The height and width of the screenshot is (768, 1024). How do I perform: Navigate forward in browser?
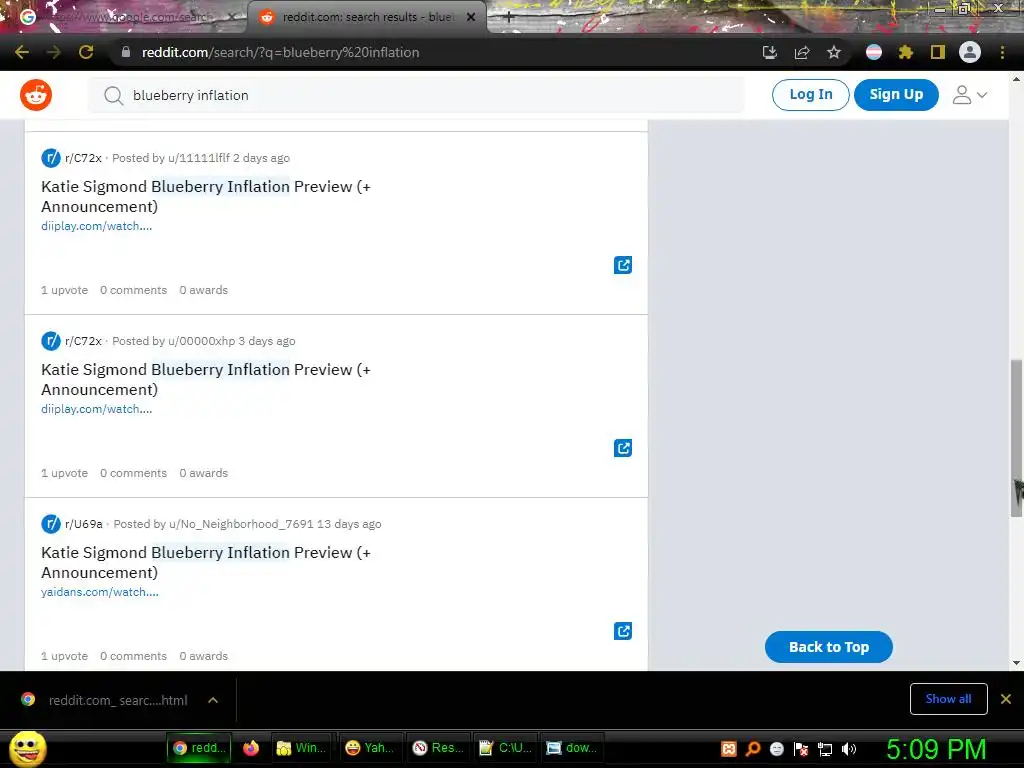54,52
